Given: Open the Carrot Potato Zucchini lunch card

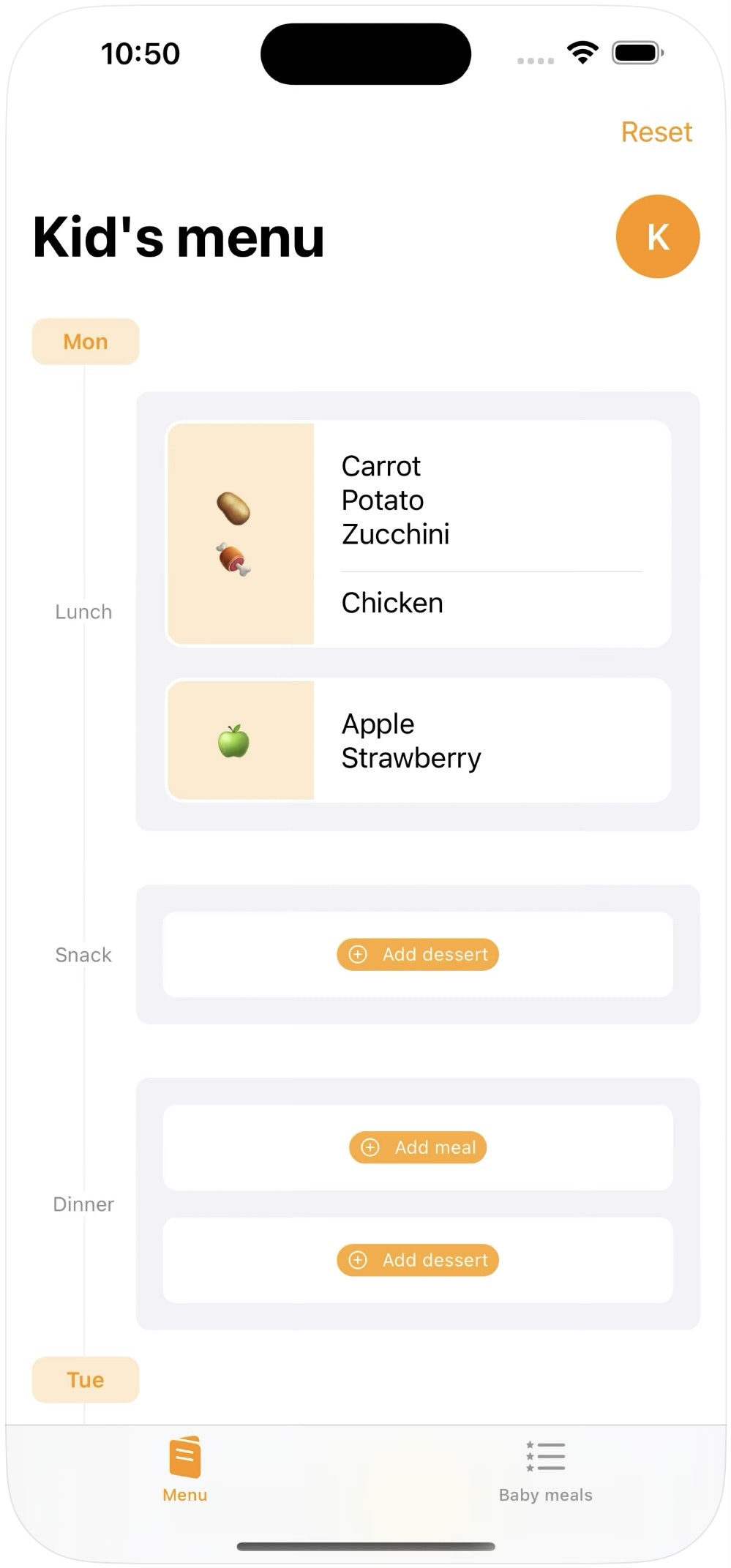Looking at the screenshot, I should 418,533.
